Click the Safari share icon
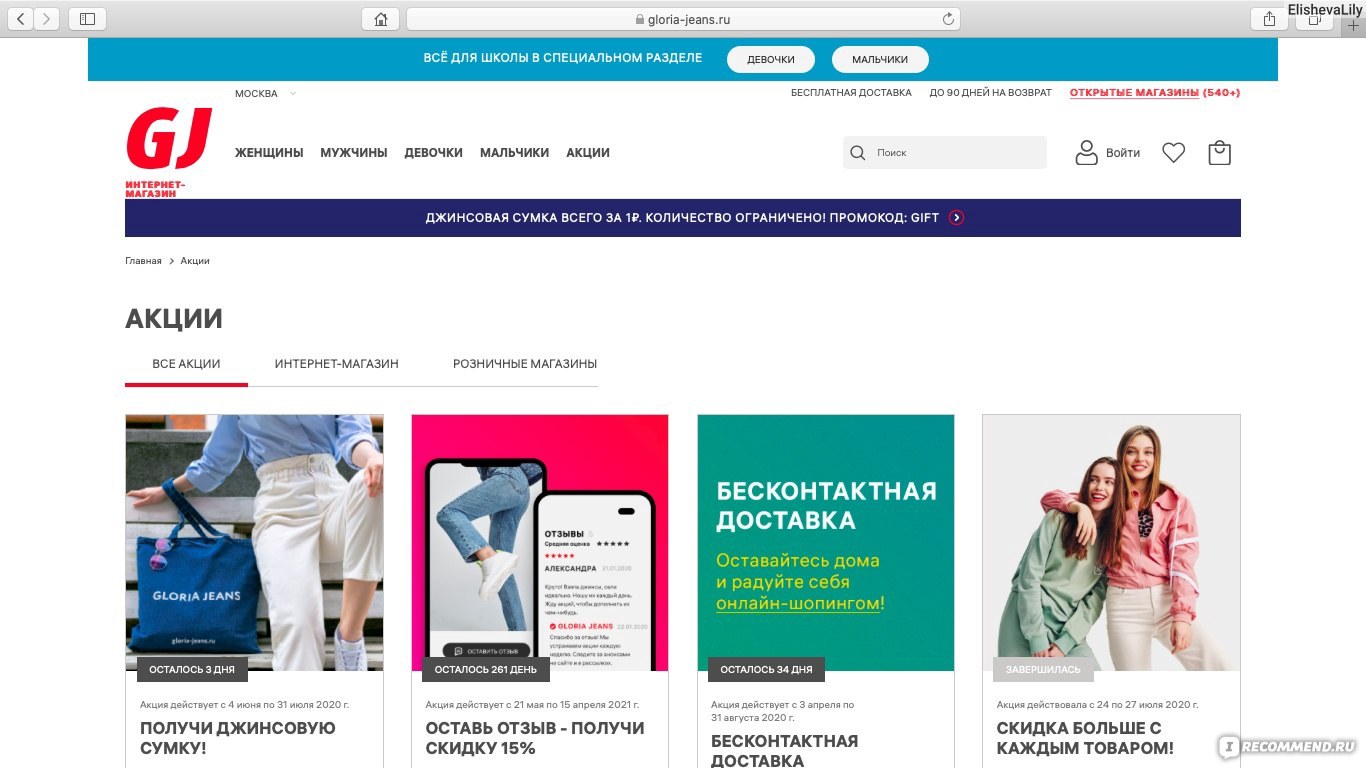The image size is (1366, 768). click(1269, 19)
